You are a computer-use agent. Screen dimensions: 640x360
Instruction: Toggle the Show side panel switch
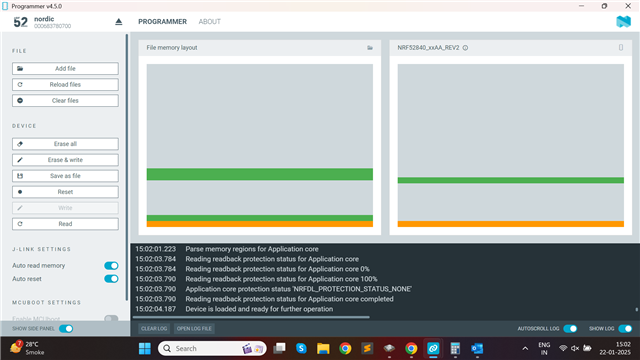pos(66,329)
